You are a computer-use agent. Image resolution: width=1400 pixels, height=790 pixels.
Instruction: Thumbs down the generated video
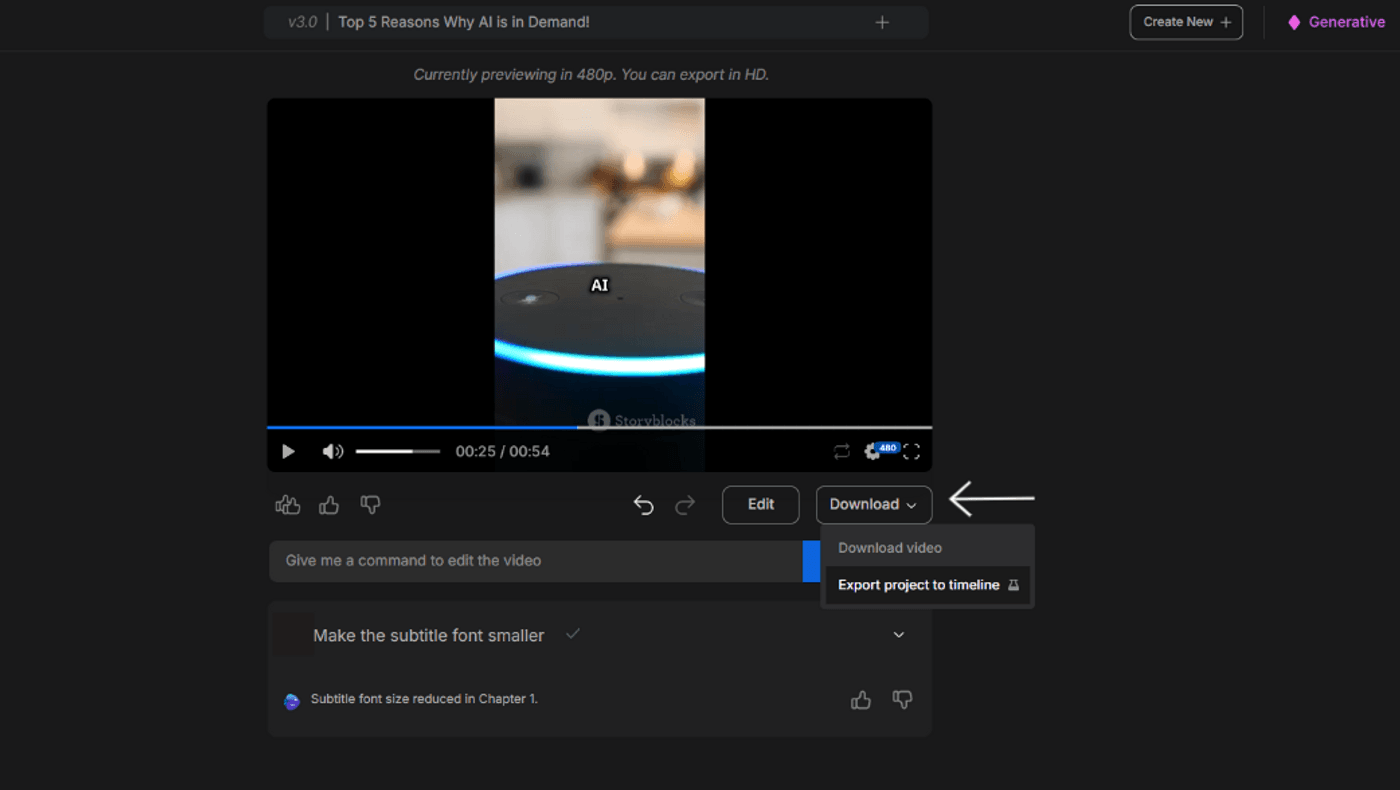click(x=370, y=505)
